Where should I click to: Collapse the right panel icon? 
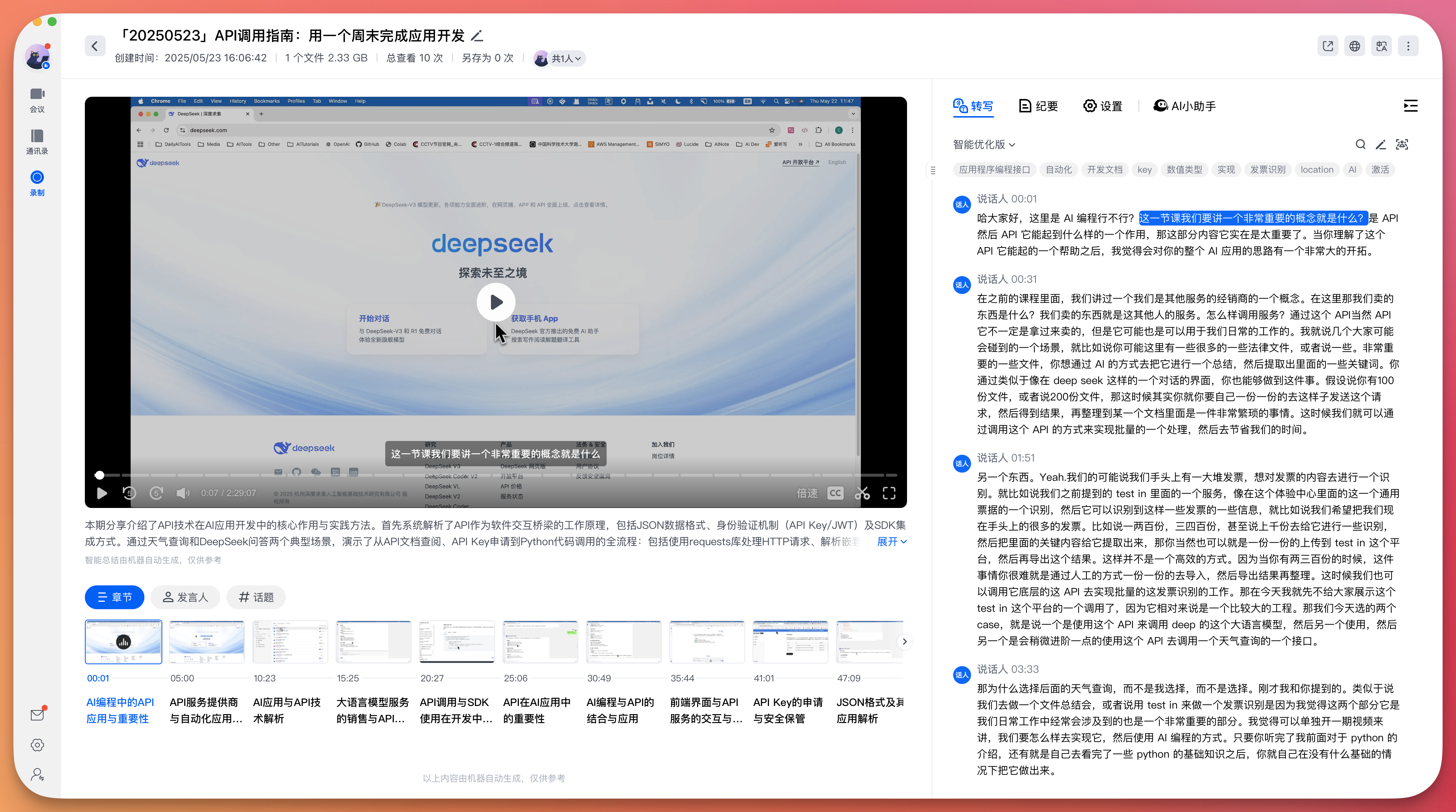point(1410,106)
